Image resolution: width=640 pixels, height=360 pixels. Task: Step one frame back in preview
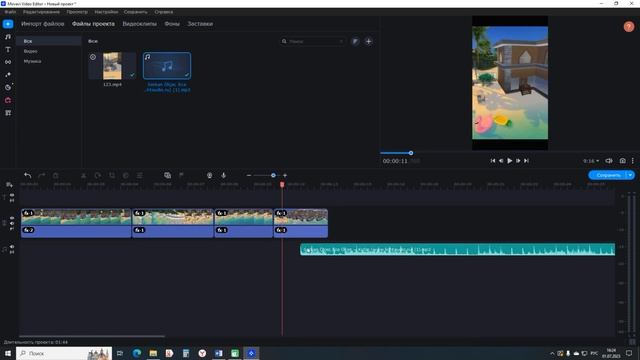pos(501,161)
